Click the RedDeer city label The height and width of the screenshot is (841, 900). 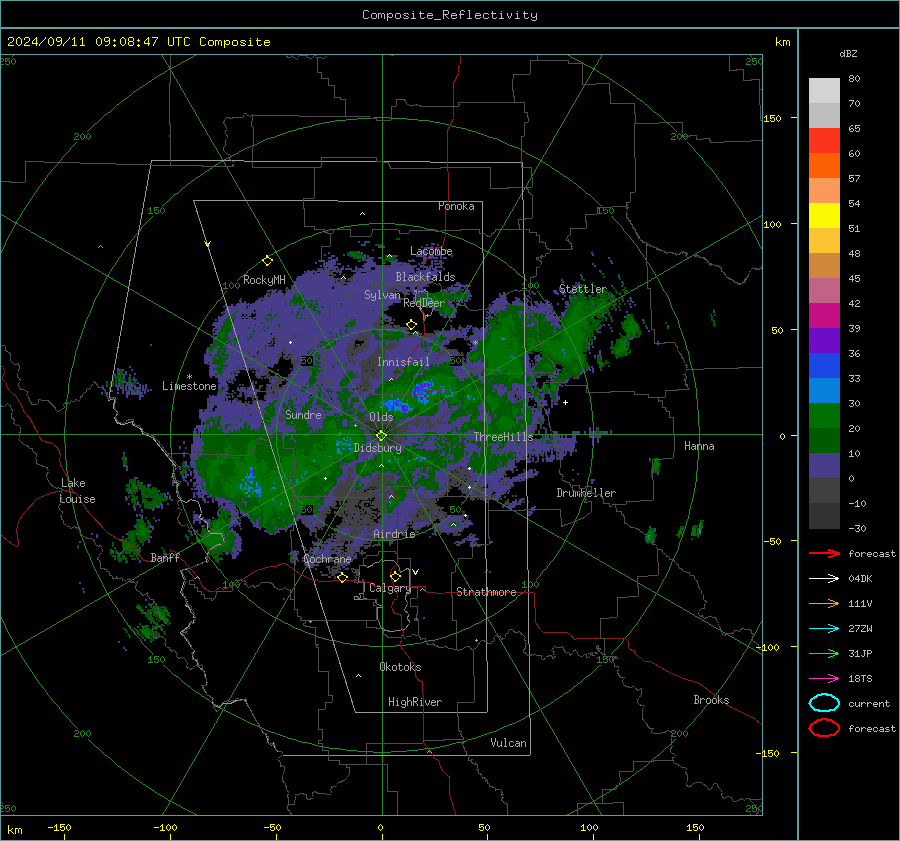(x=424, y=303)
